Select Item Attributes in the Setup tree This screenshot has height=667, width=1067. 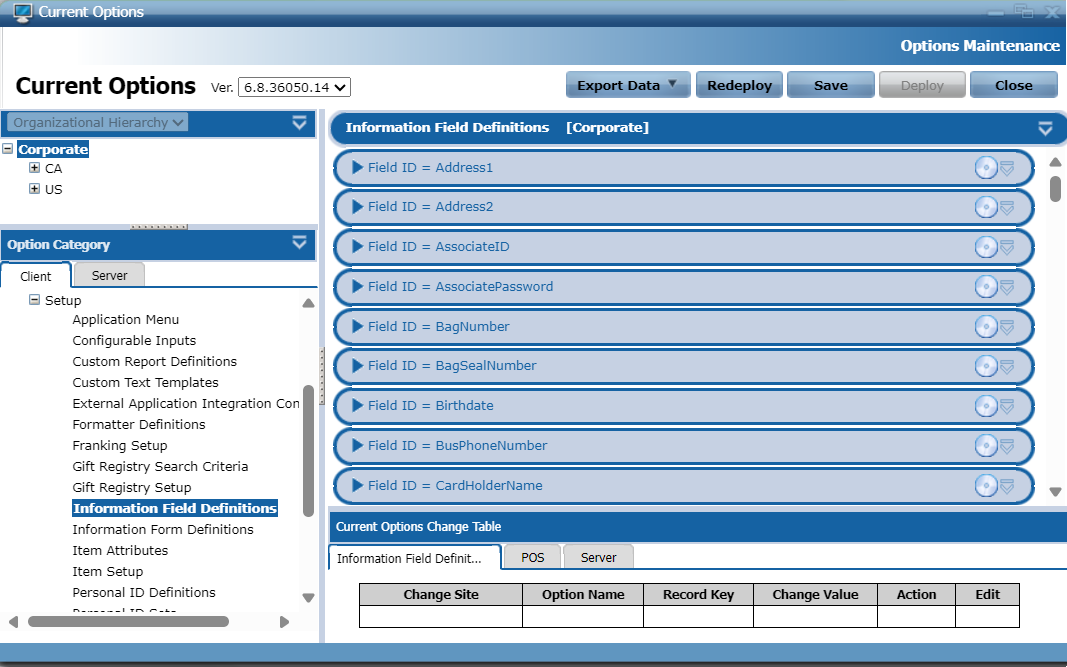pos(120,550)
